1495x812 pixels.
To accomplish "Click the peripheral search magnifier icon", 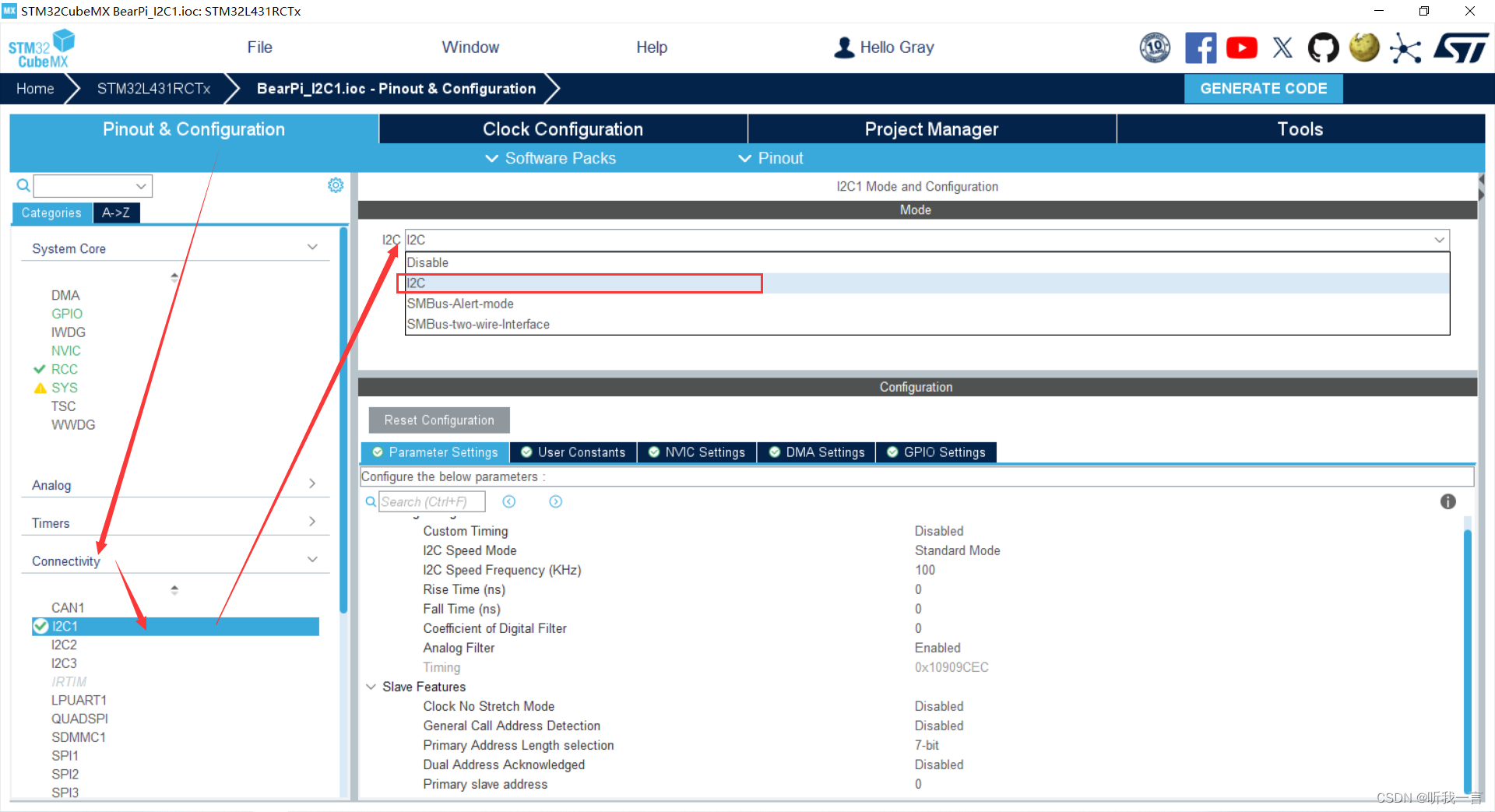I will [x=23, y=185].
